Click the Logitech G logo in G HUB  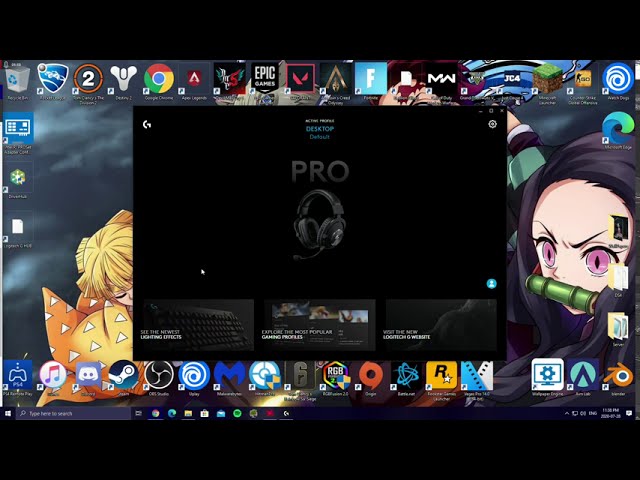click(x=147, y=124)
